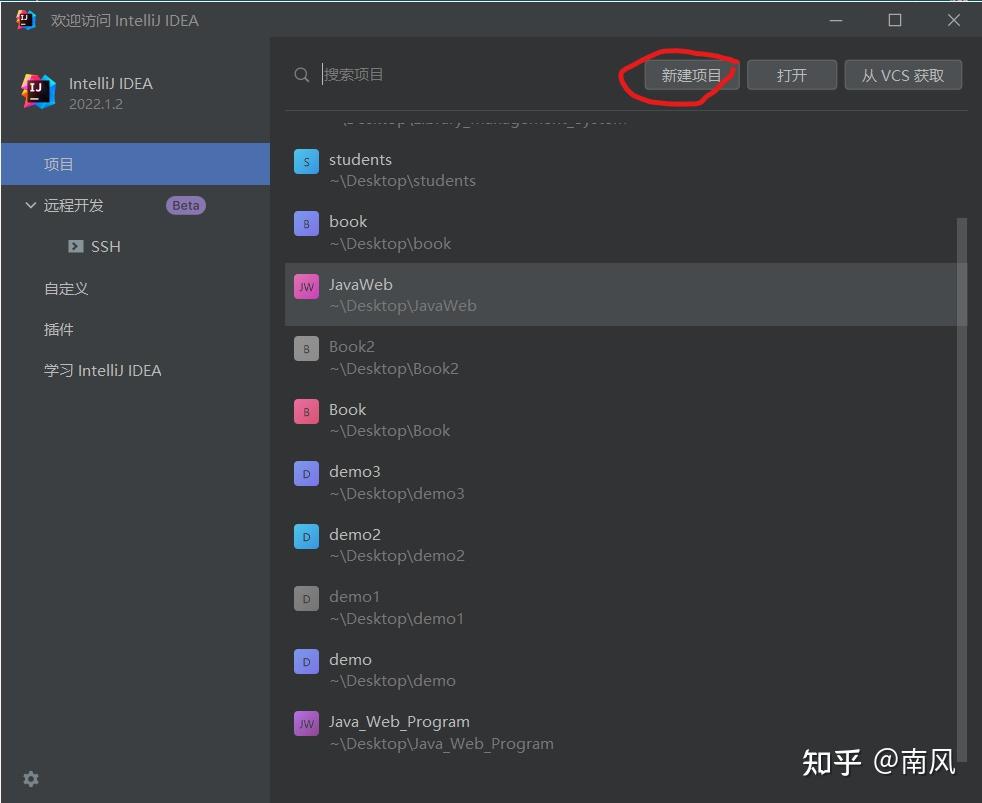This screenshot has width=982, height=803.
Task: Click path ~\Desktop\Java_Web_Program
Action: tap(442, 743)
